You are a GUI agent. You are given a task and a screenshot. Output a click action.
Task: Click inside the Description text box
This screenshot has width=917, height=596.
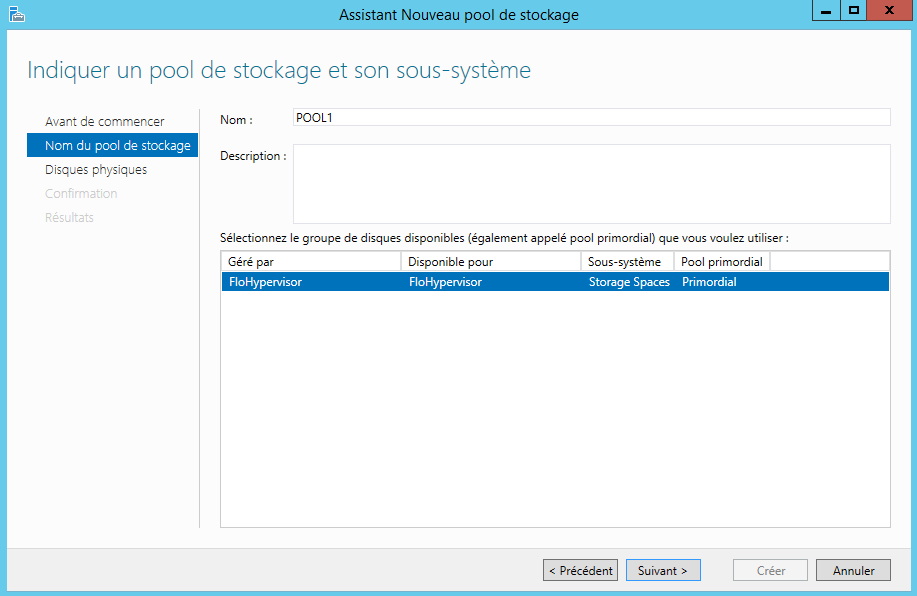pyautogui.click(x=590, y=184)
